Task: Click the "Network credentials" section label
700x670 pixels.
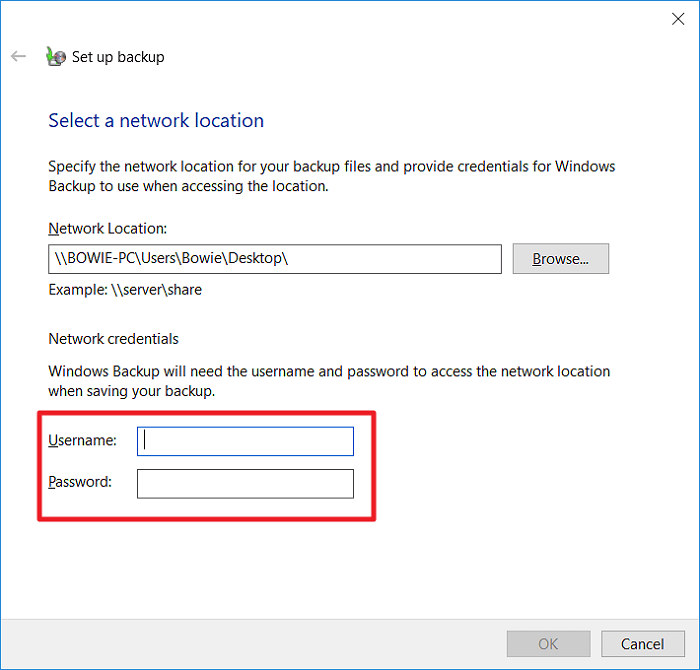Action: coord(113,339)
